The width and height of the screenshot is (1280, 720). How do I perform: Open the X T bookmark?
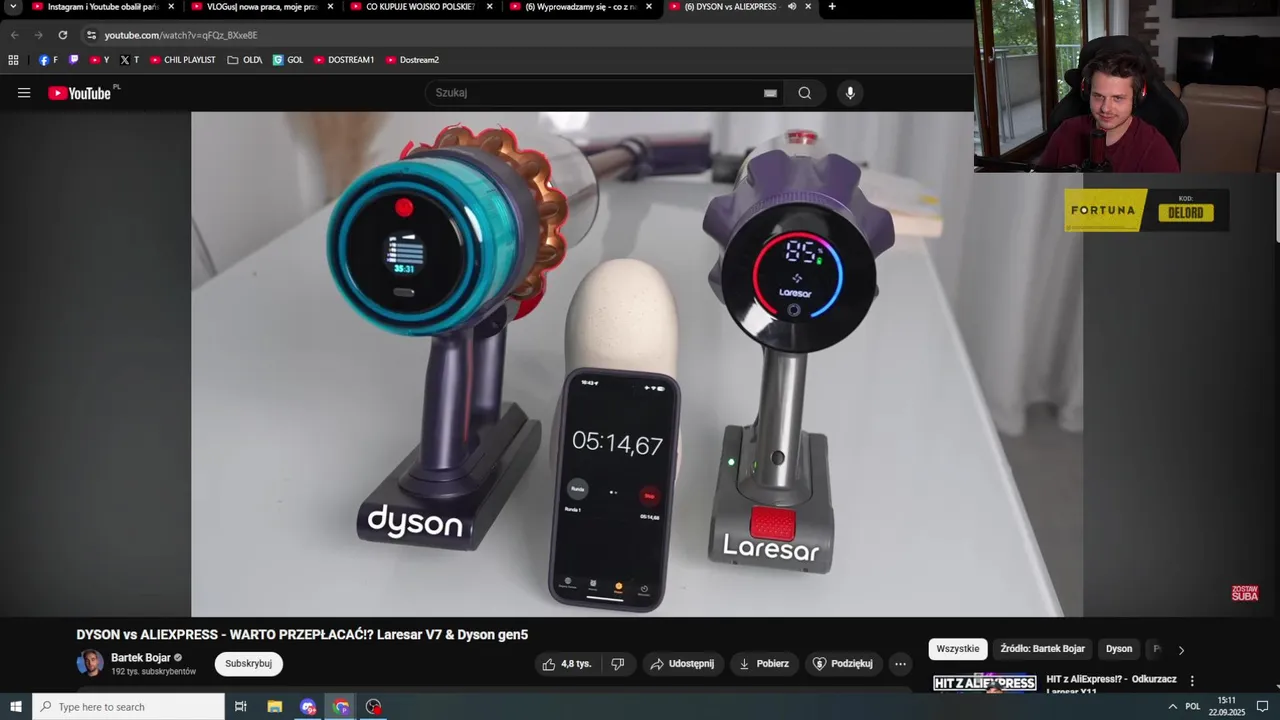pos(129,60)
